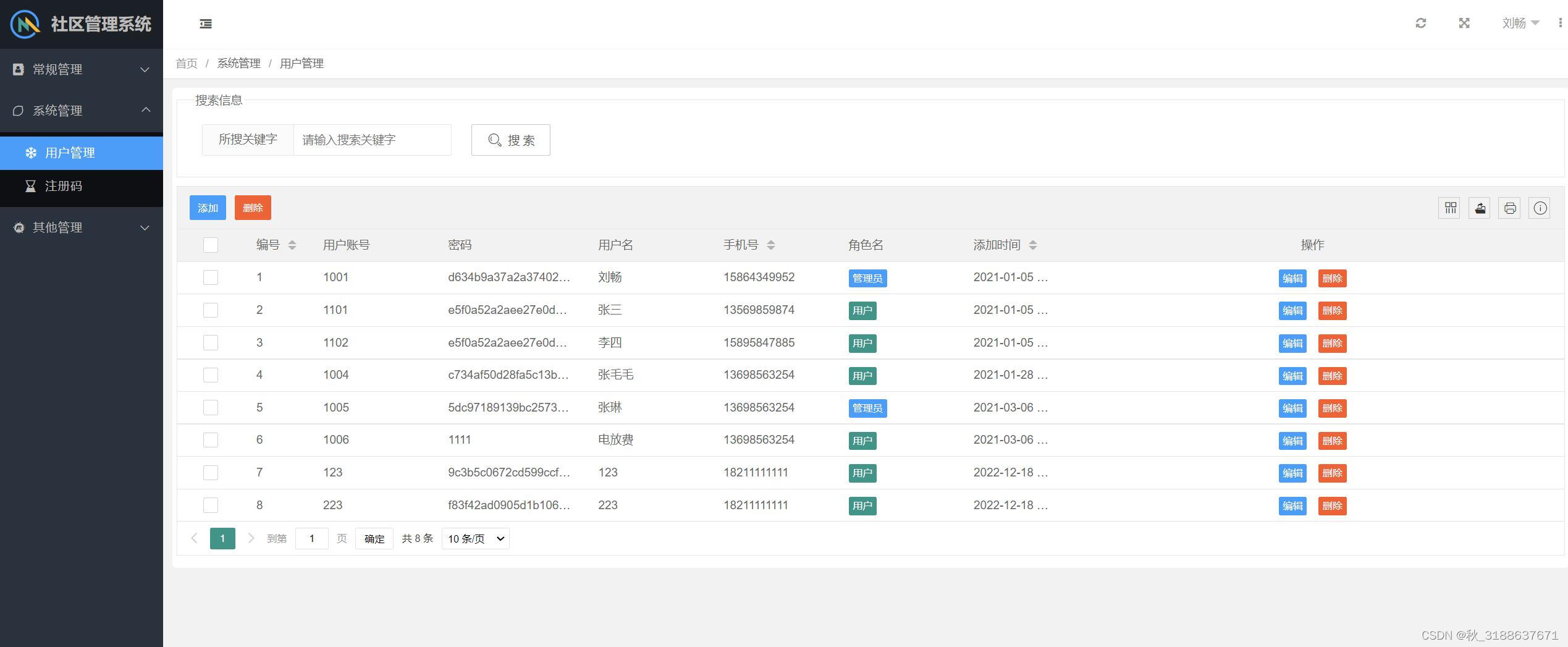The image size is (1568, 647).
Task: Sort by the 编号 column arrows
Action: [292, 245]
